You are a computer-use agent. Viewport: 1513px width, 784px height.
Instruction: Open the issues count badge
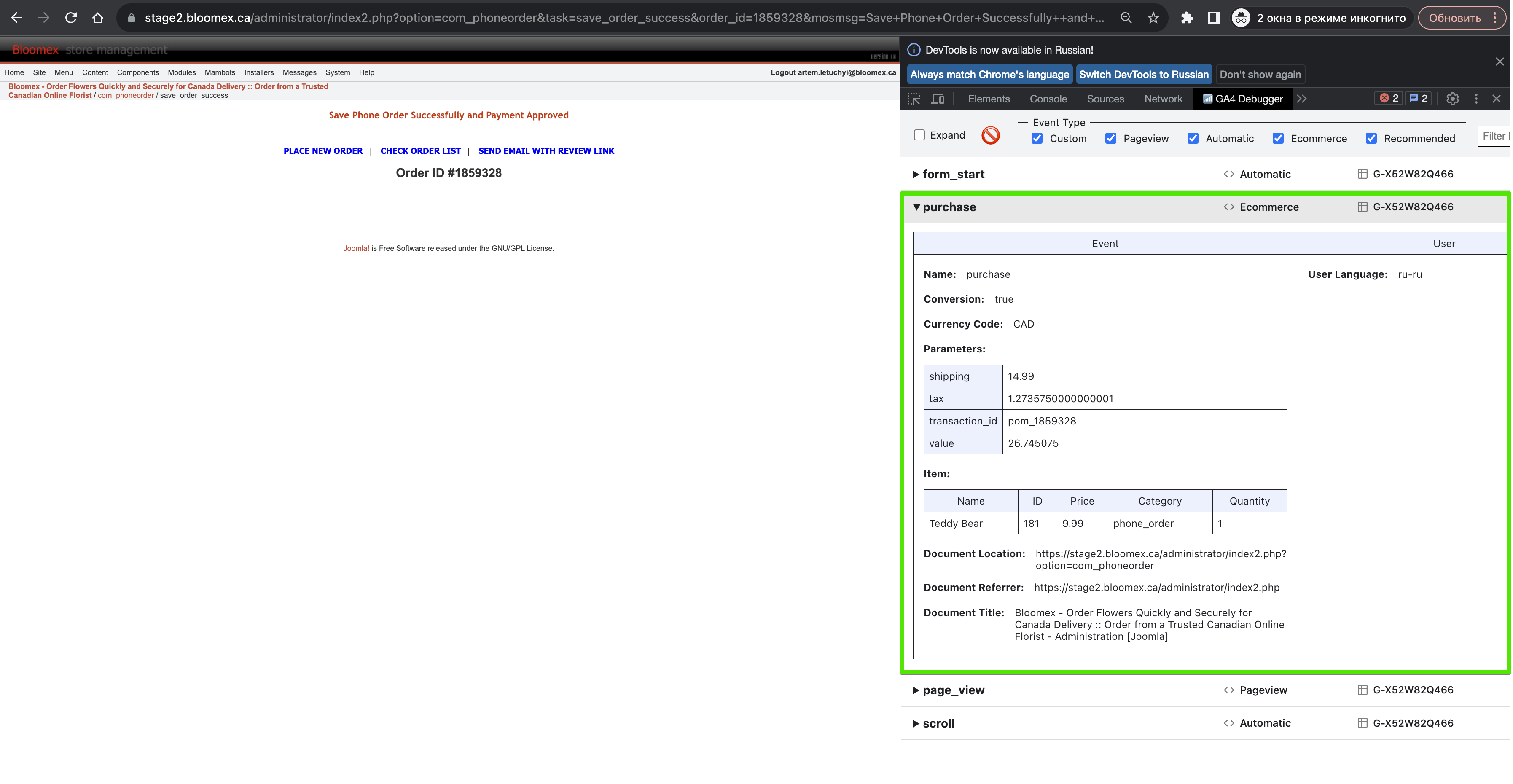(1418, 99)
